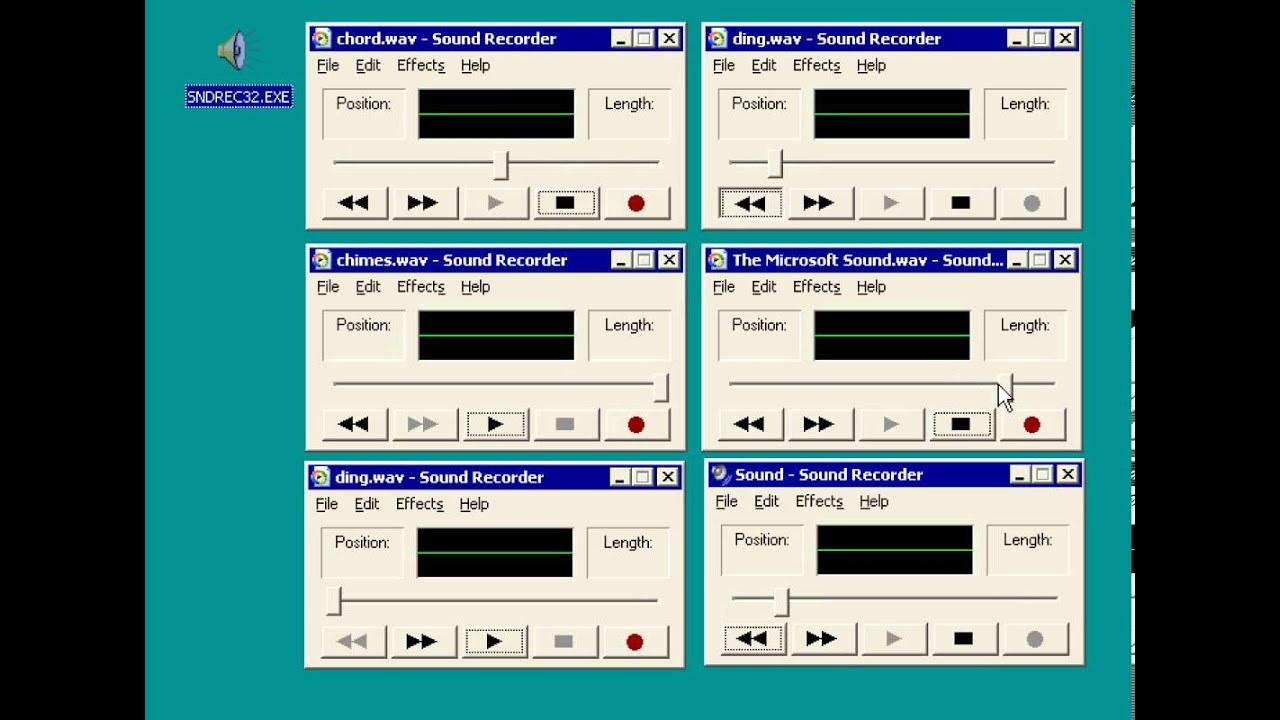The image size is (1280, 720).
Task: Click the grayed Record button in untitled Sound window
Action: [1035, 639]
